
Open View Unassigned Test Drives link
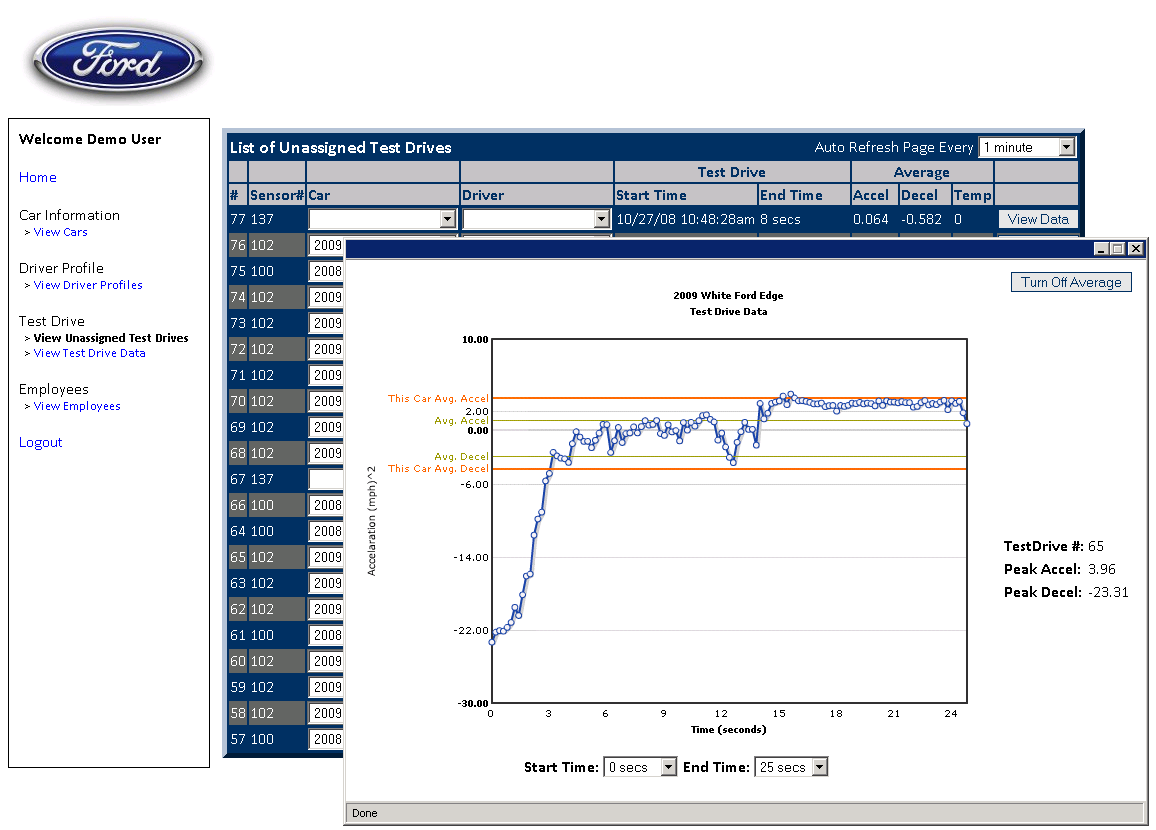click(111, 338)
